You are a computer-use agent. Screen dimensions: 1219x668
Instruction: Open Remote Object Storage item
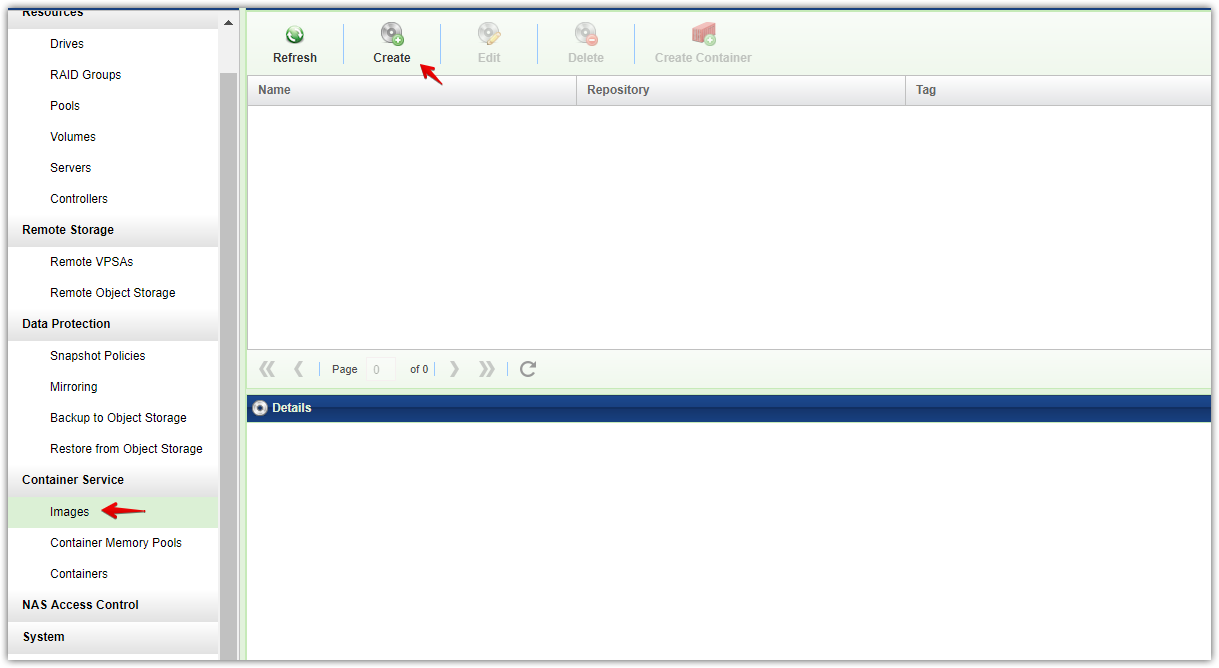point(113,293)
